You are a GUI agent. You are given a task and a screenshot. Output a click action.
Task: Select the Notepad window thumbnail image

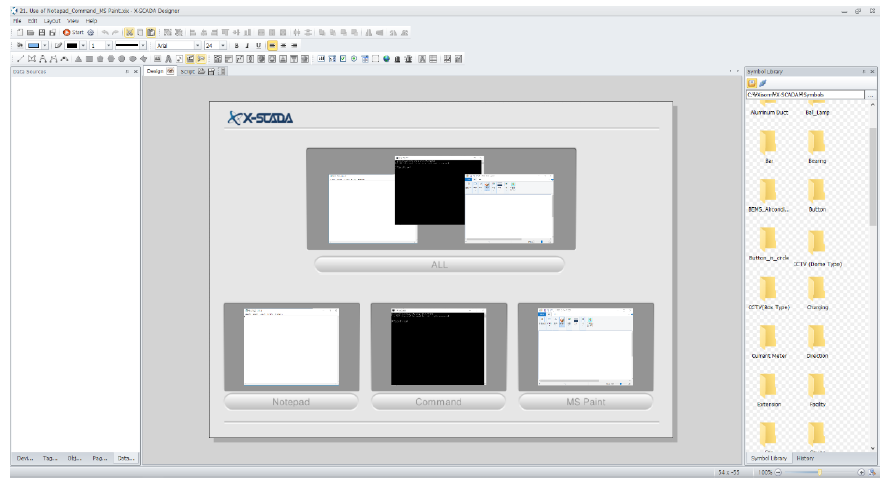click(x=291, y=347)
